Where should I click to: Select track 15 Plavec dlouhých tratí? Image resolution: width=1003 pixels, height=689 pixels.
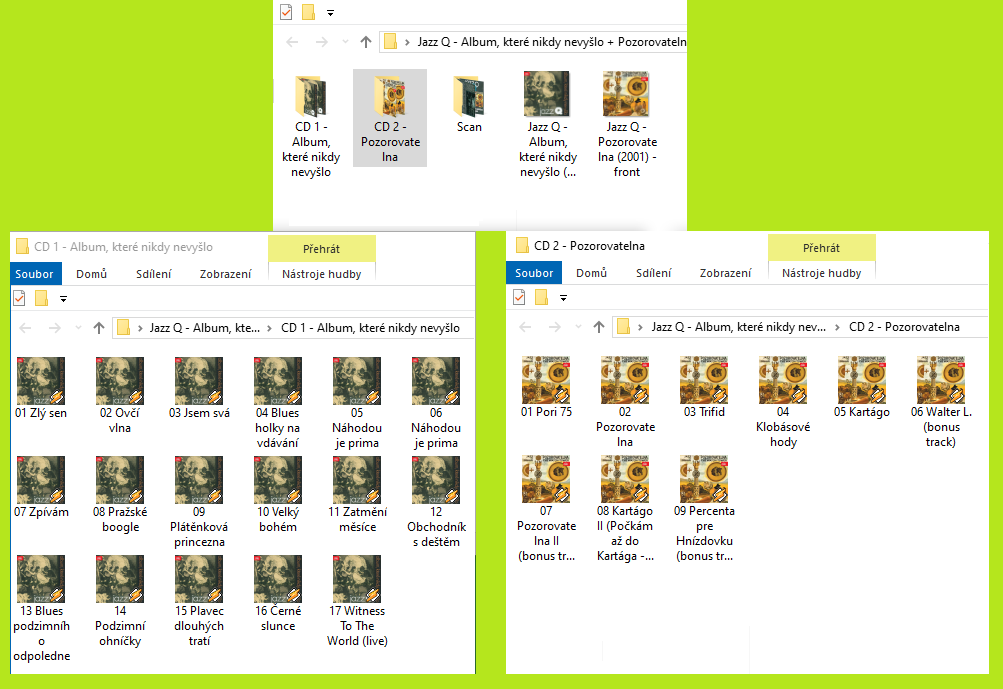[199, 601]
